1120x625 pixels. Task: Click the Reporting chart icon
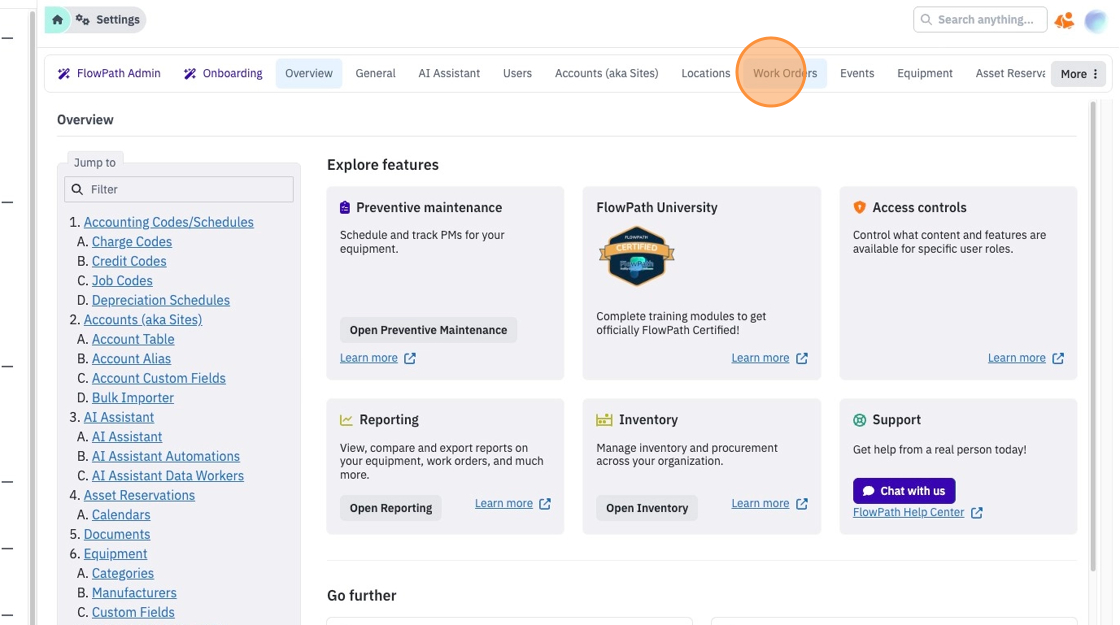click(x=346, y=420)
